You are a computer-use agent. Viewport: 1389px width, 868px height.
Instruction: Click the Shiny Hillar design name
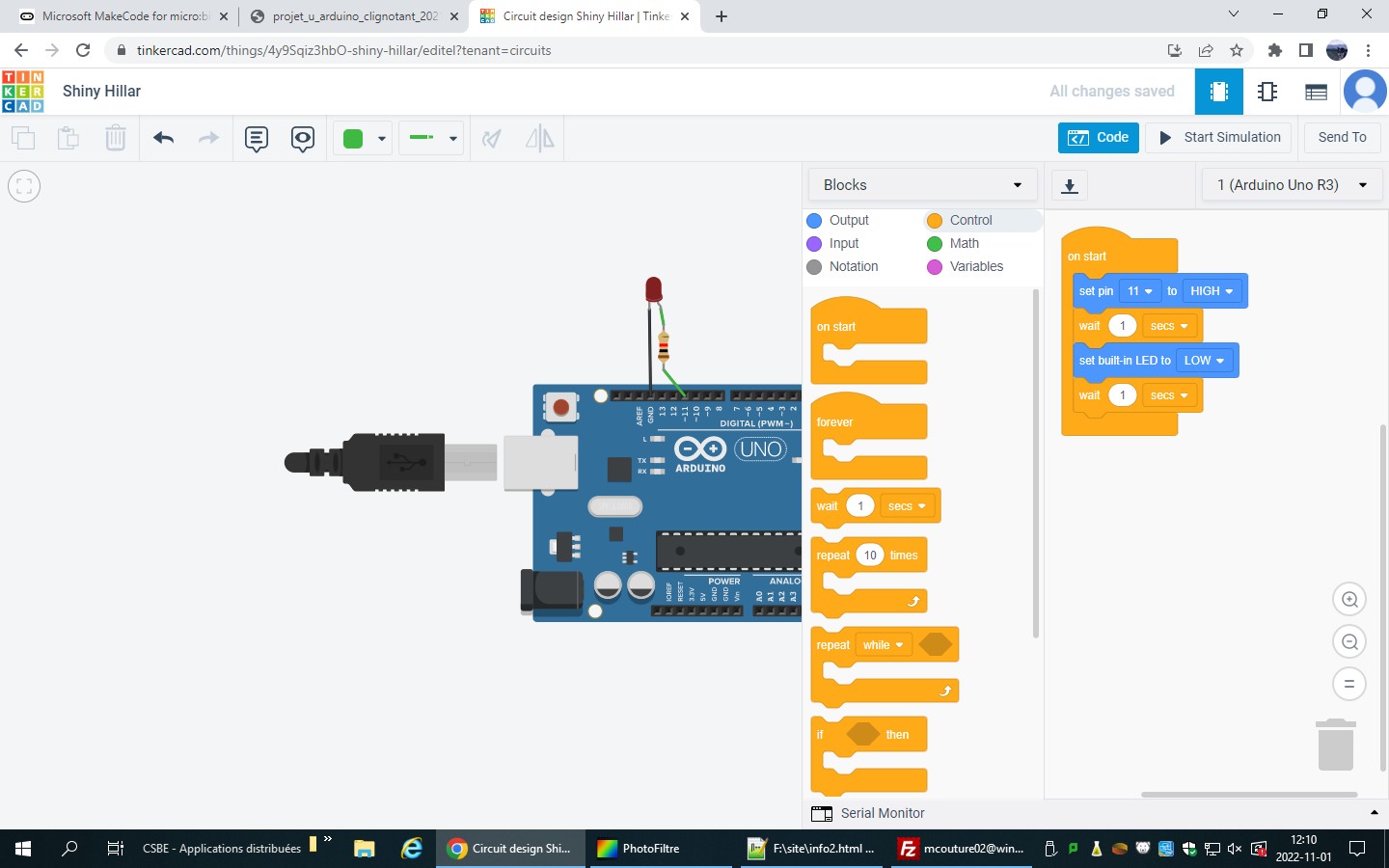coord(101,92)
